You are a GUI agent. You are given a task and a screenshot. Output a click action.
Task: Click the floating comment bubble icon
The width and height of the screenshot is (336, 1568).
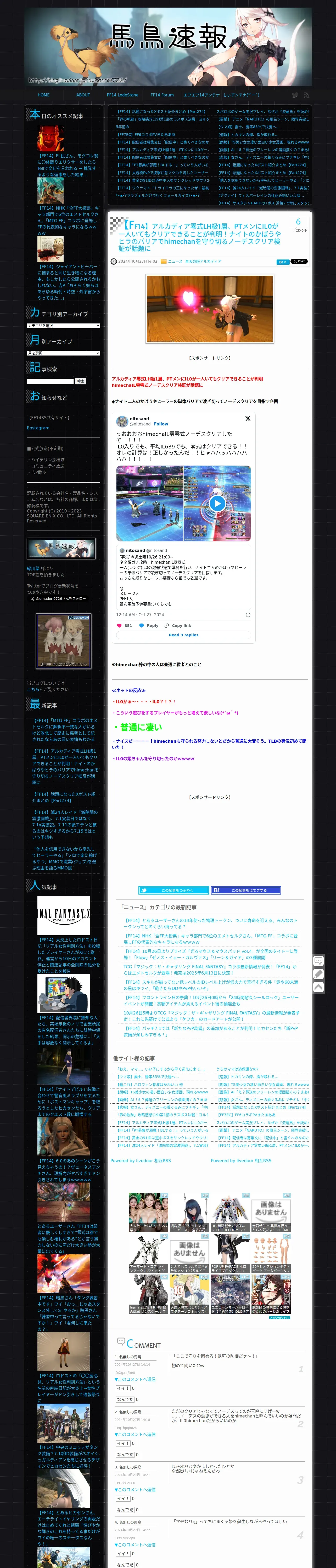[x=318, y=960]
